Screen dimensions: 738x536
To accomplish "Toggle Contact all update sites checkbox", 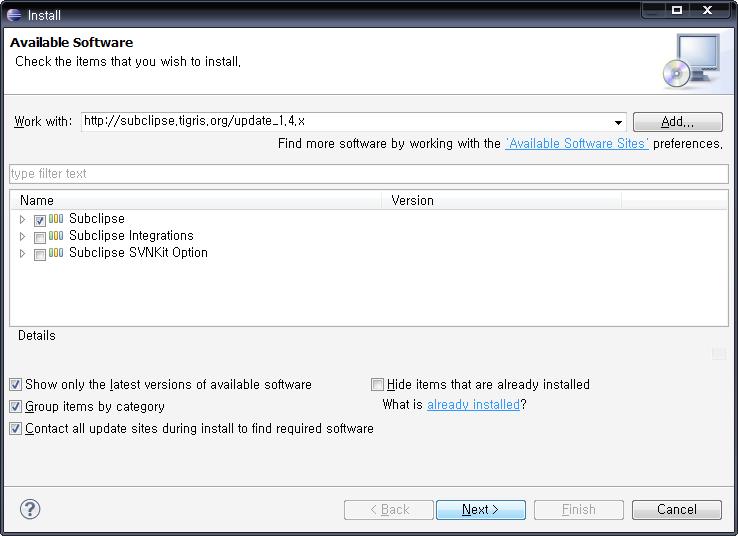I will point(16,428).
